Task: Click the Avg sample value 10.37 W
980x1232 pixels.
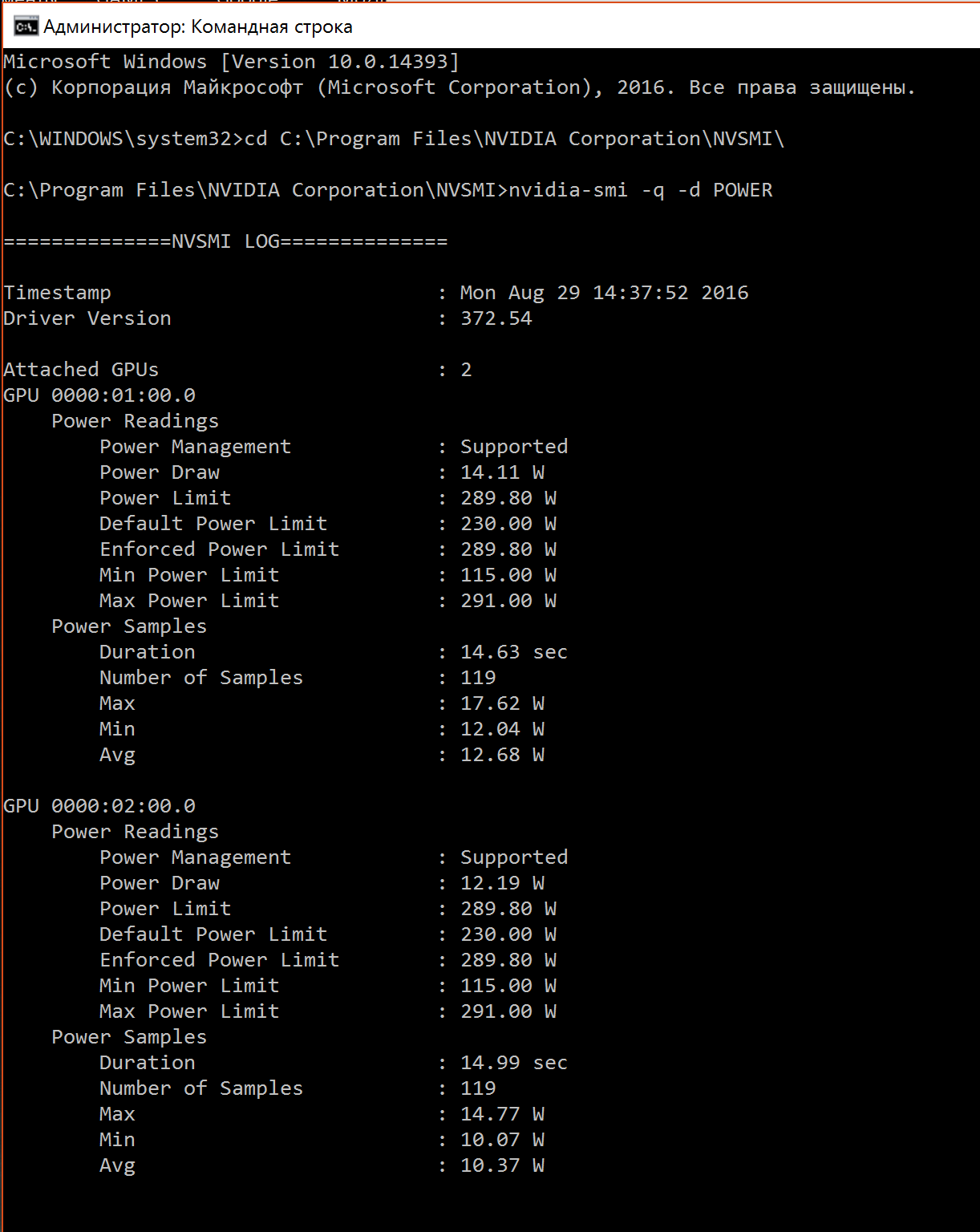Action: click(502, 1165)
